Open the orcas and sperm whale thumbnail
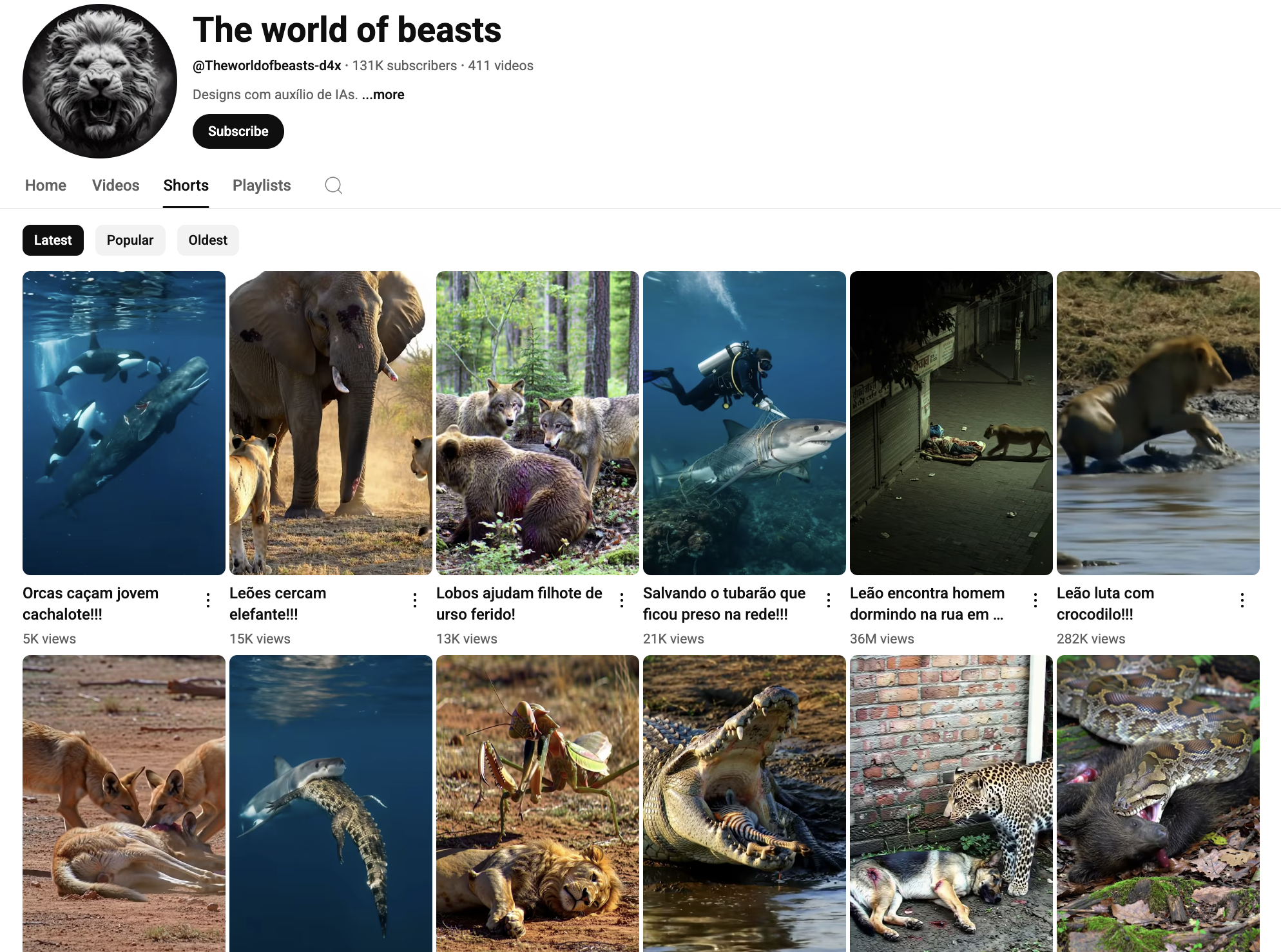The height and width of the screenshot is (952, 1281). (124, 423)
